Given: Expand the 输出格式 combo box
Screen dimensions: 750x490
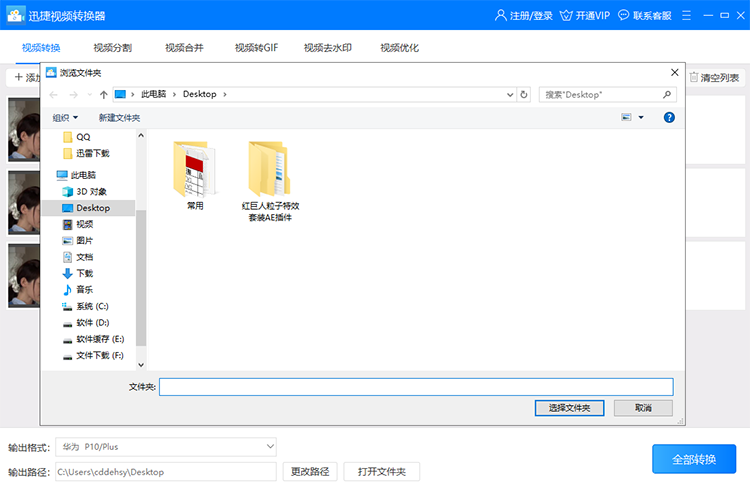Looking at the screenshot, I should [166, 446].
